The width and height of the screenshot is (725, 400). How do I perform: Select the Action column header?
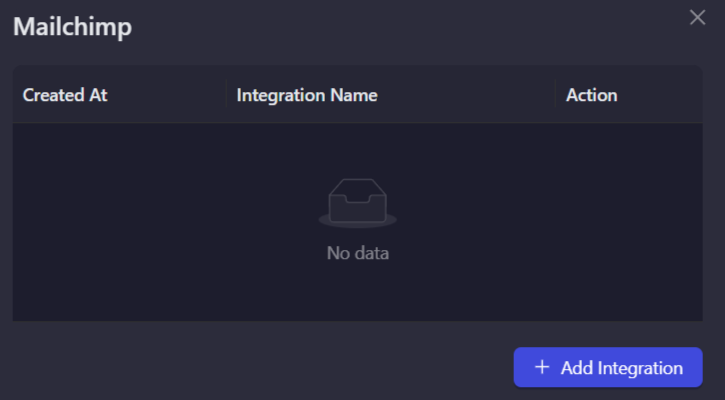pyautogui.click(x=629, y=95)
